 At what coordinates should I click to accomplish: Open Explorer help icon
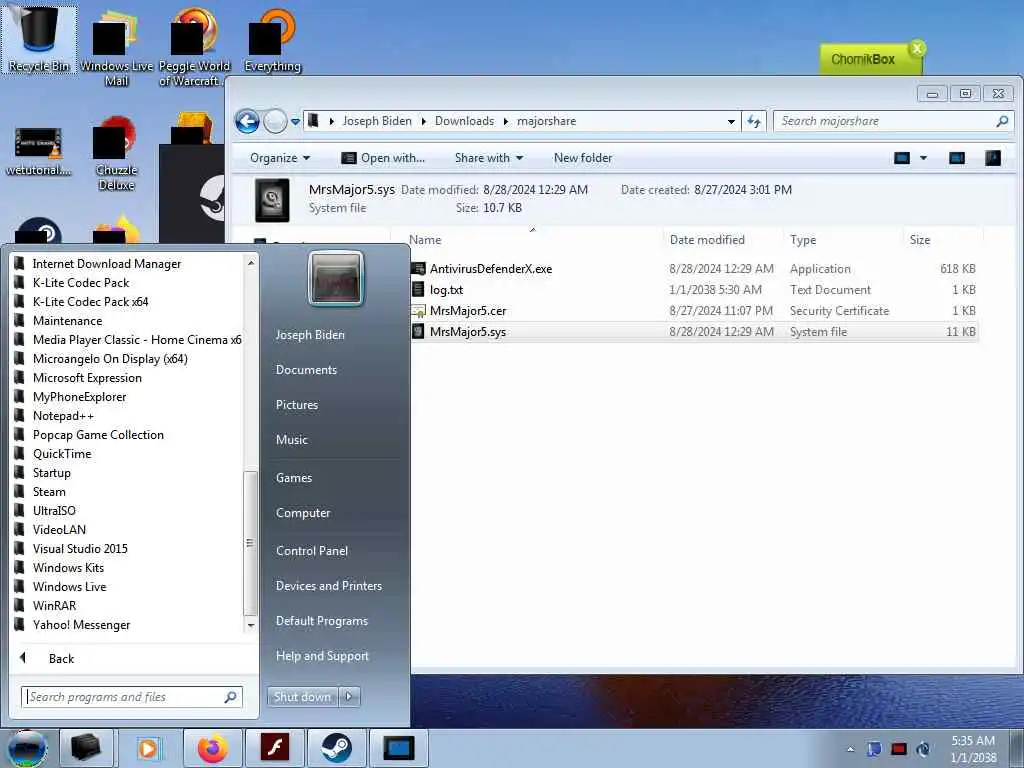click(x=993, y=158)
